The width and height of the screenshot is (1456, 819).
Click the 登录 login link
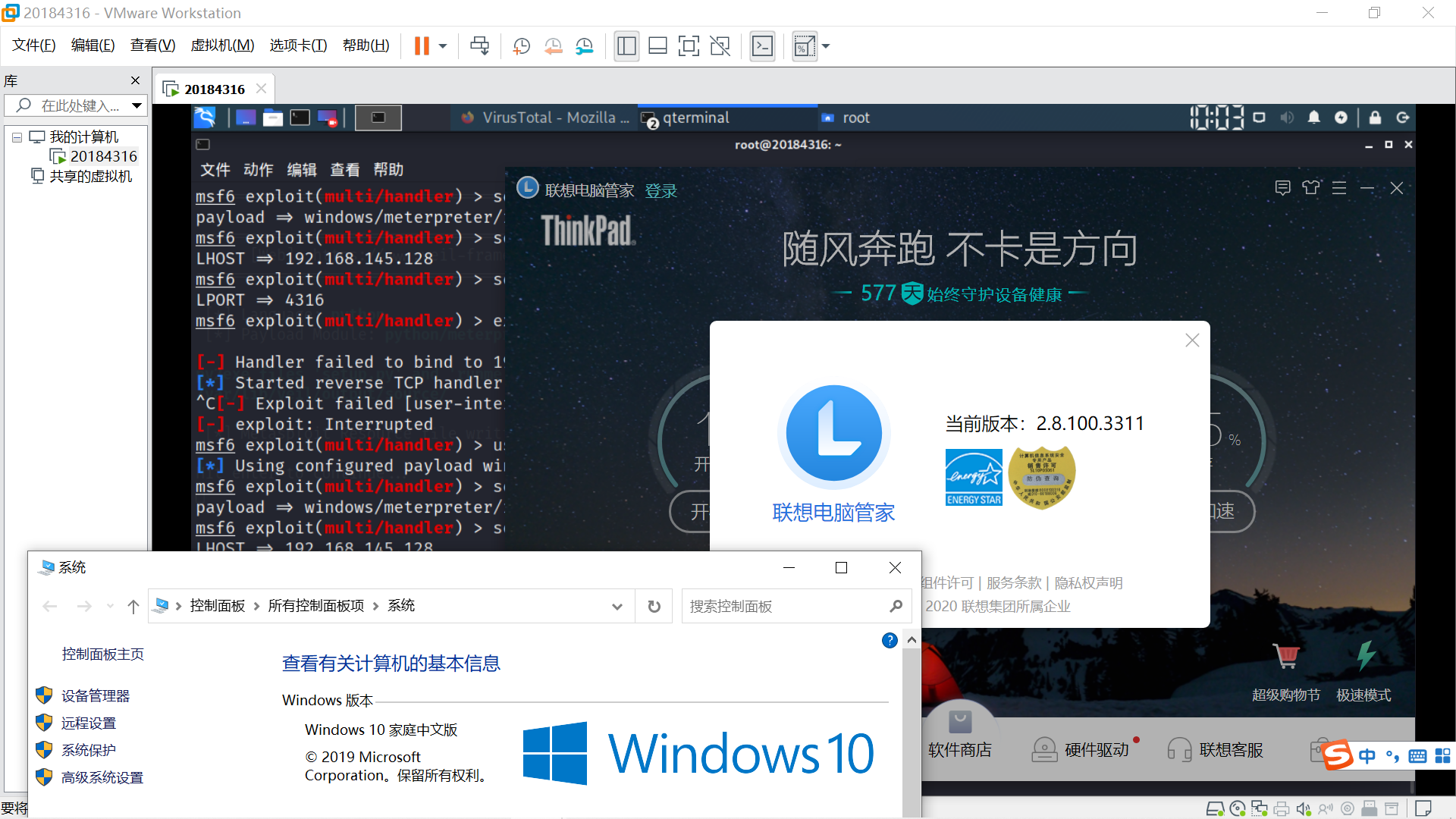point(661,191)
